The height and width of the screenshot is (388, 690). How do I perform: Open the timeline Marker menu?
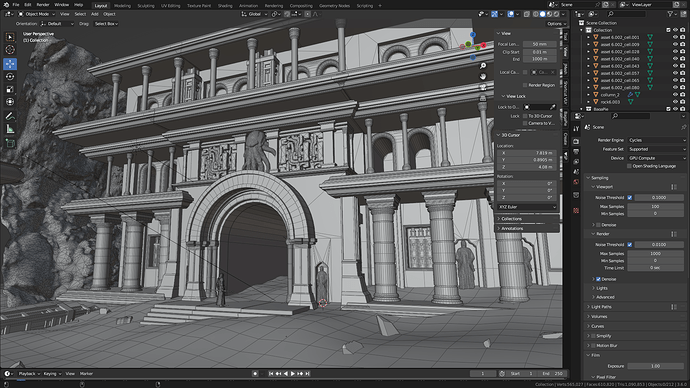pos(86,374)
